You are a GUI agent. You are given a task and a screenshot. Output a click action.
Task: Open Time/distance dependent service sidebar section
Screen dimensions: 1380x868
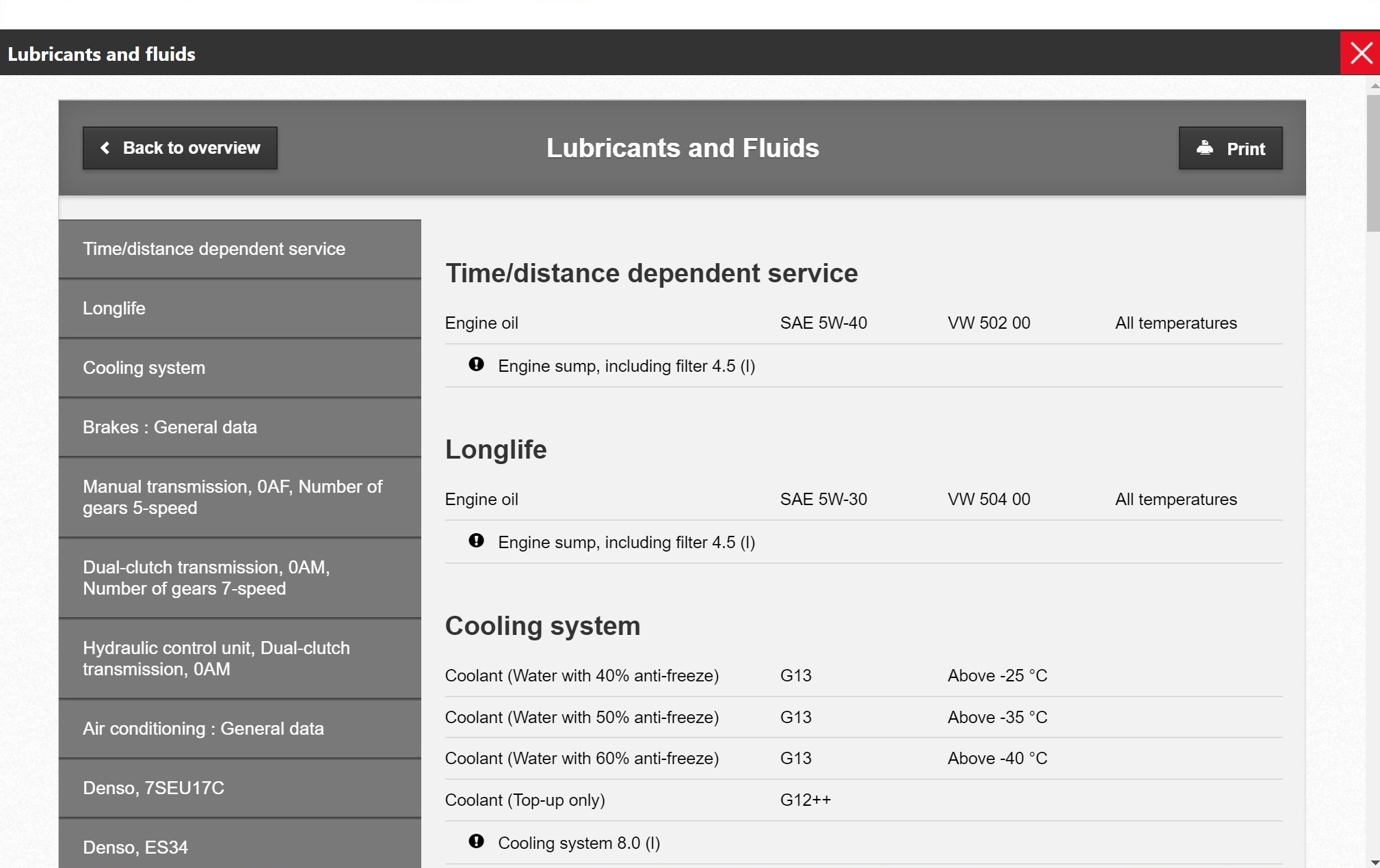[240, 249]
